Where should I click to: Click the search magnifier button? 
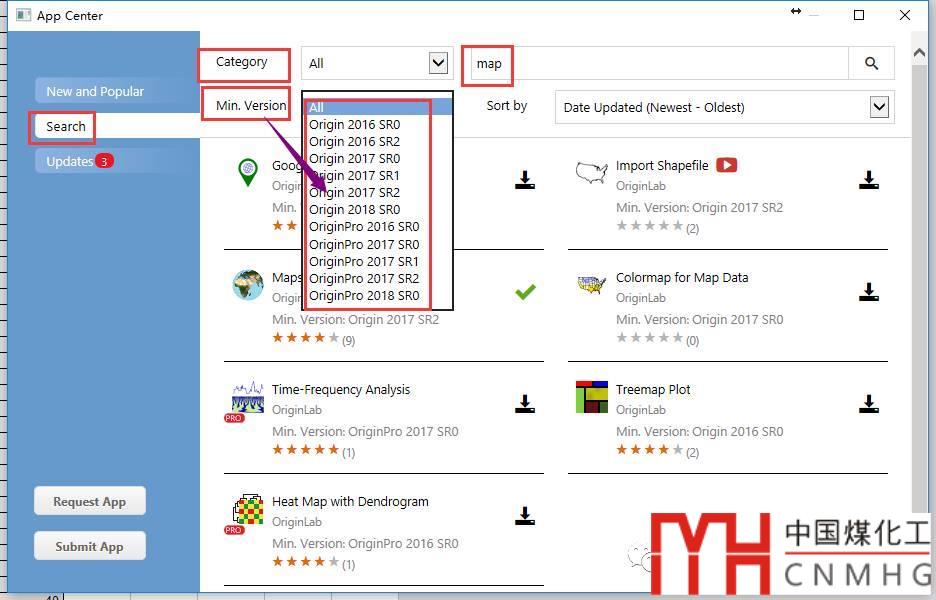click(871, 63)
